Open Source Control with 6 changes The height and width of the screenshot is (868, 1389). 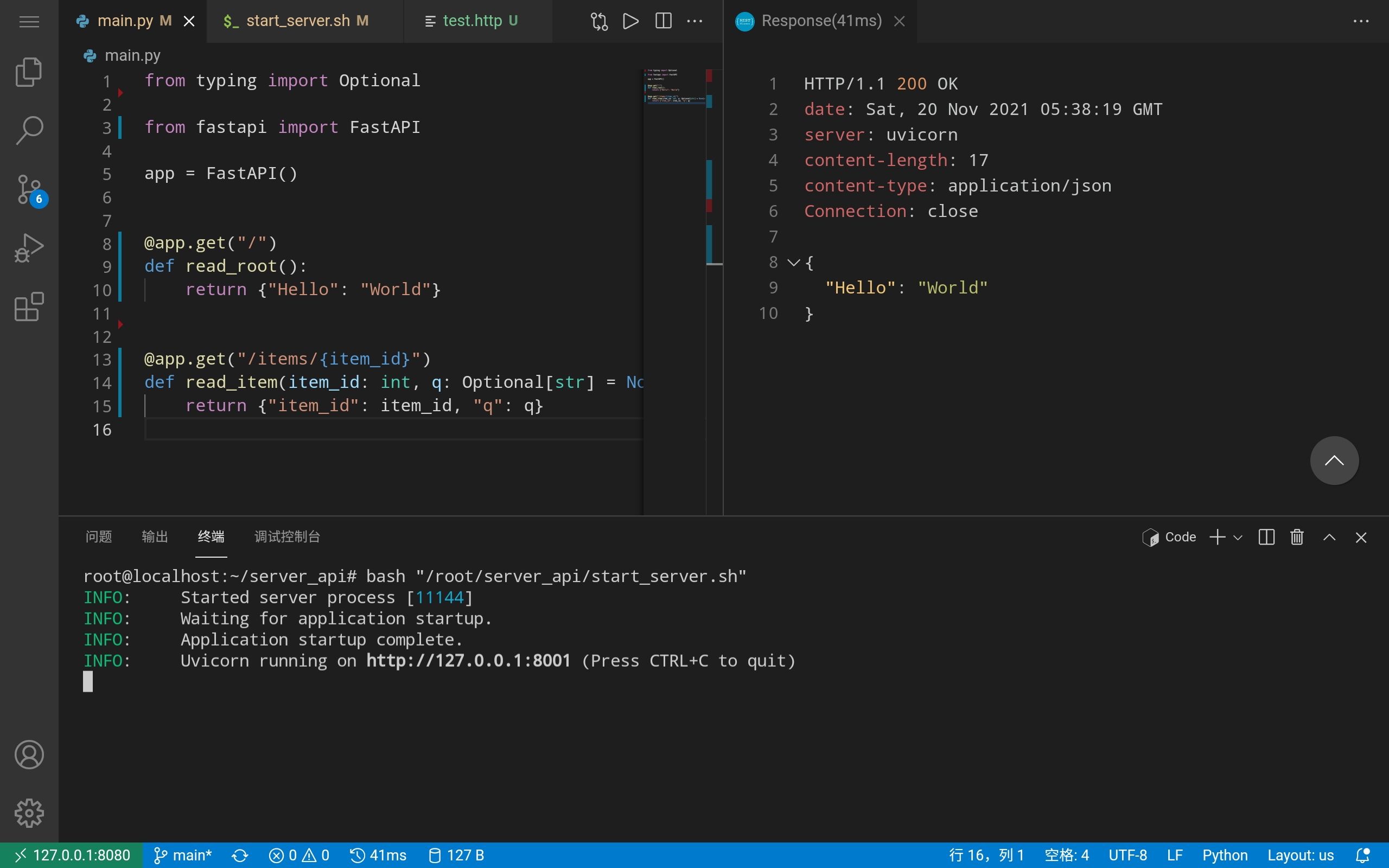(x=29, y=190)
